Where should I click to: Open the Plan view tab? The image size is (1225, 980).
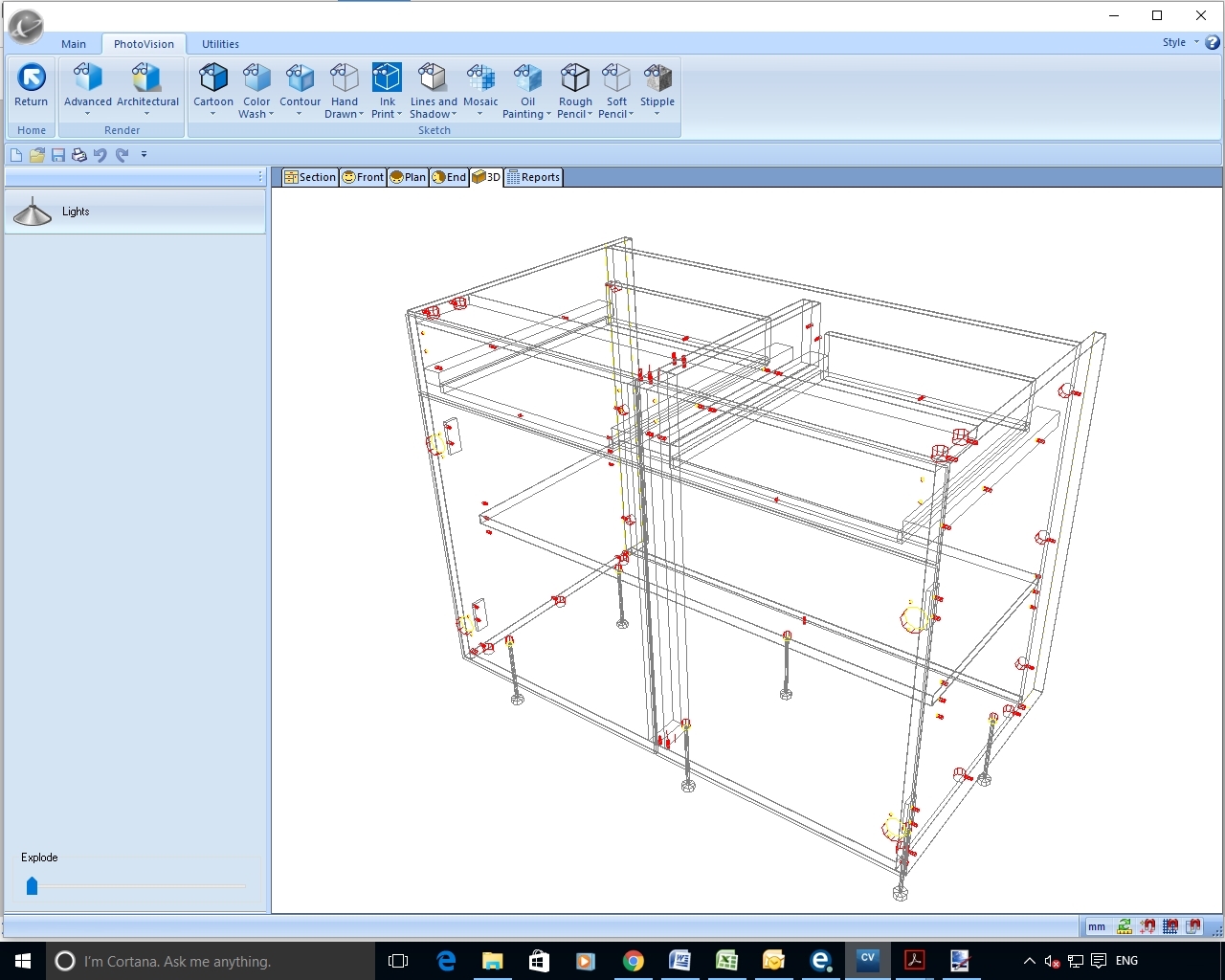(x=408, y=177)
